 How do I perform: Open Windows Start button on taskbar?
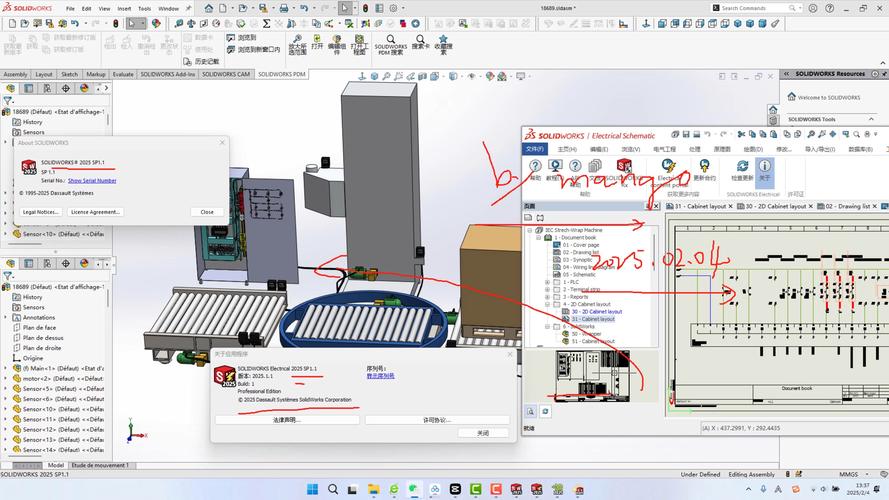312,489
